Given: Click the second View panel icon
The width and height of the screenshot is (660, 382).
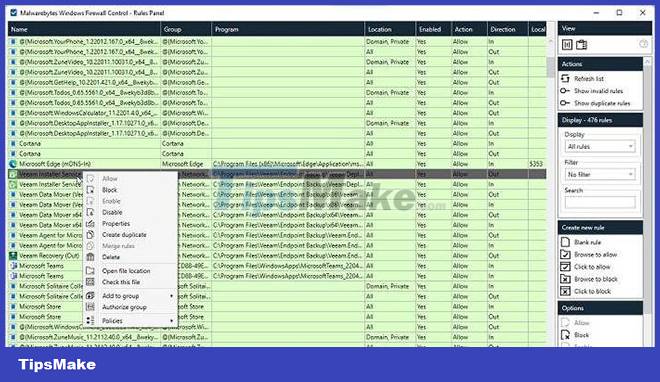Looking at the screenshot, I should click(582, 45).
